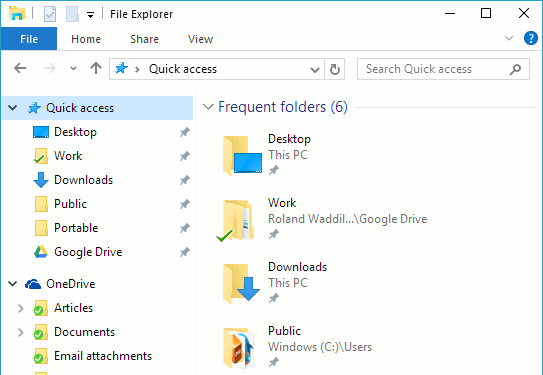Go back with the left arrow
The height and width of the screenshot is (375, 543).
click(20, 68)
